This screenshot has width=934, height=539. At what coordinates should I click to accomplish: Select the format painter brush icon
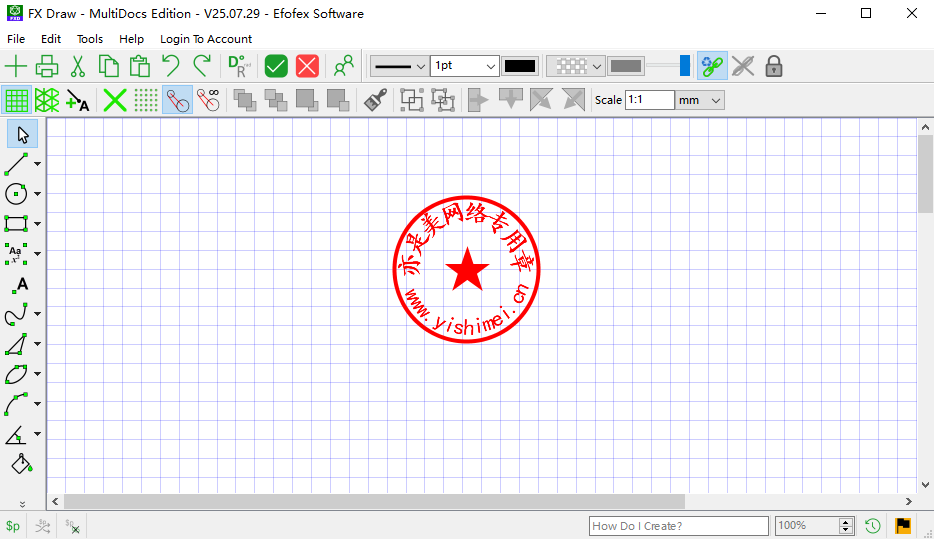coord(375,100)
